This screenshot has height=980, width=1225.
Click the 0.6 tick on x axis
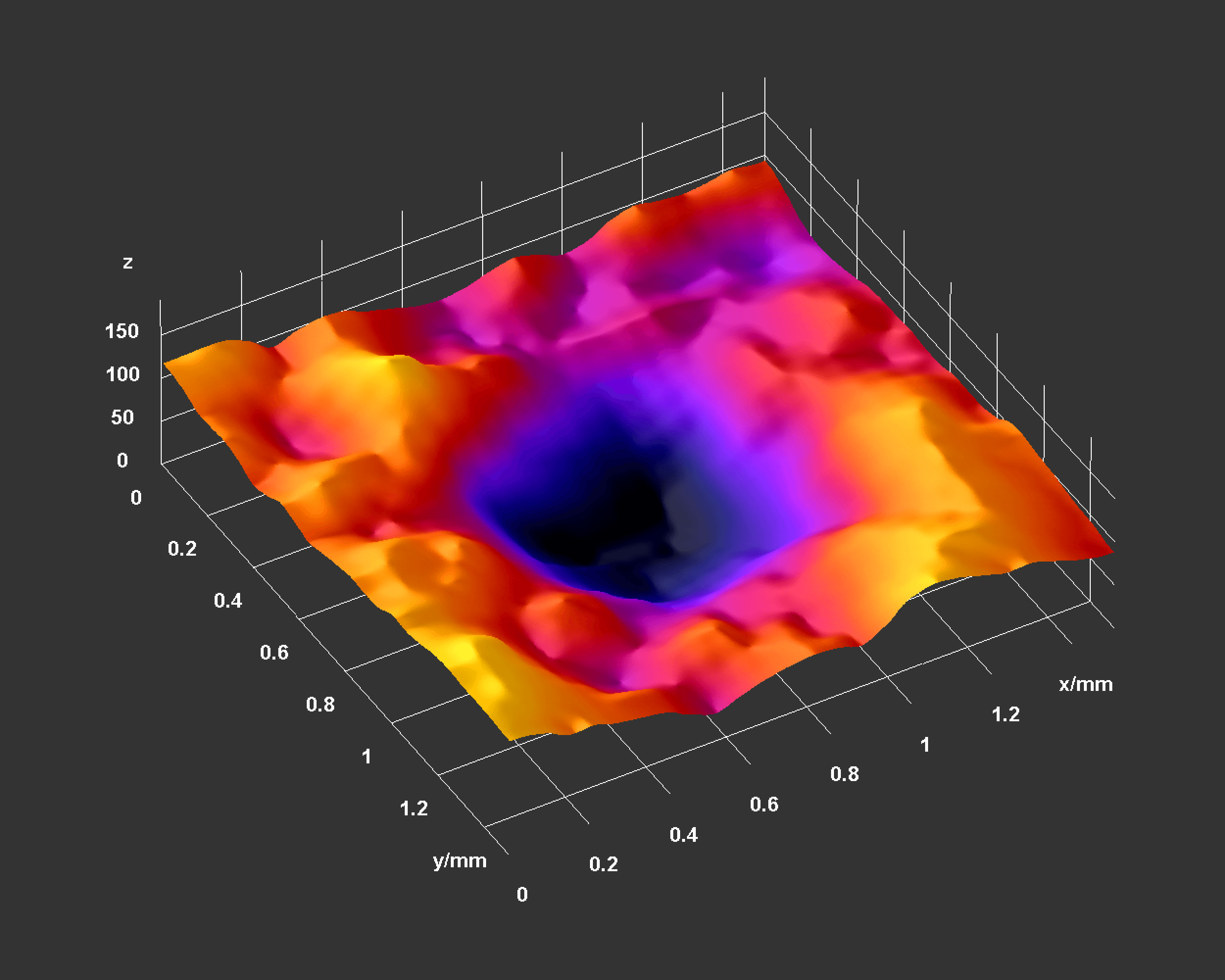pos(763,805)
